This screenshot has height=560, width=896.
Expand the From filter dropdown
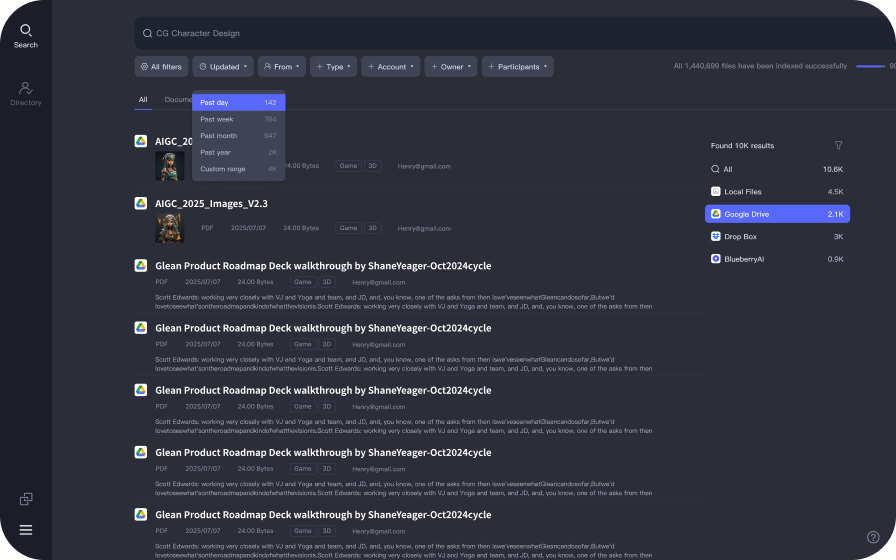(281, 67)
